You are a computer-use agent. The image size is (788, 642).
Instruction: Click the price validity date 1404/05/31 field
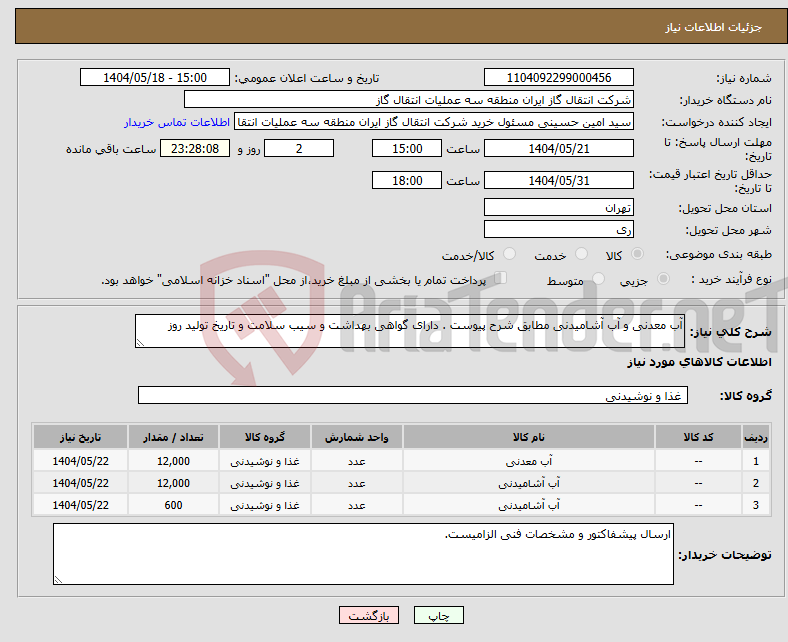point(559,180)
